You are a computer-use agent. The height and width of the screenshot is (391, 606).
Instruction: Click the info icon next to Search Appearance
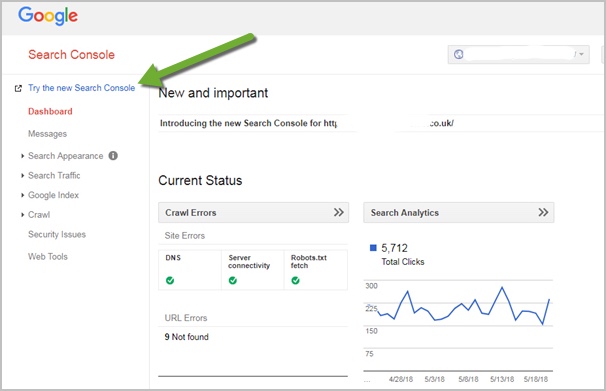coord(113,156)
